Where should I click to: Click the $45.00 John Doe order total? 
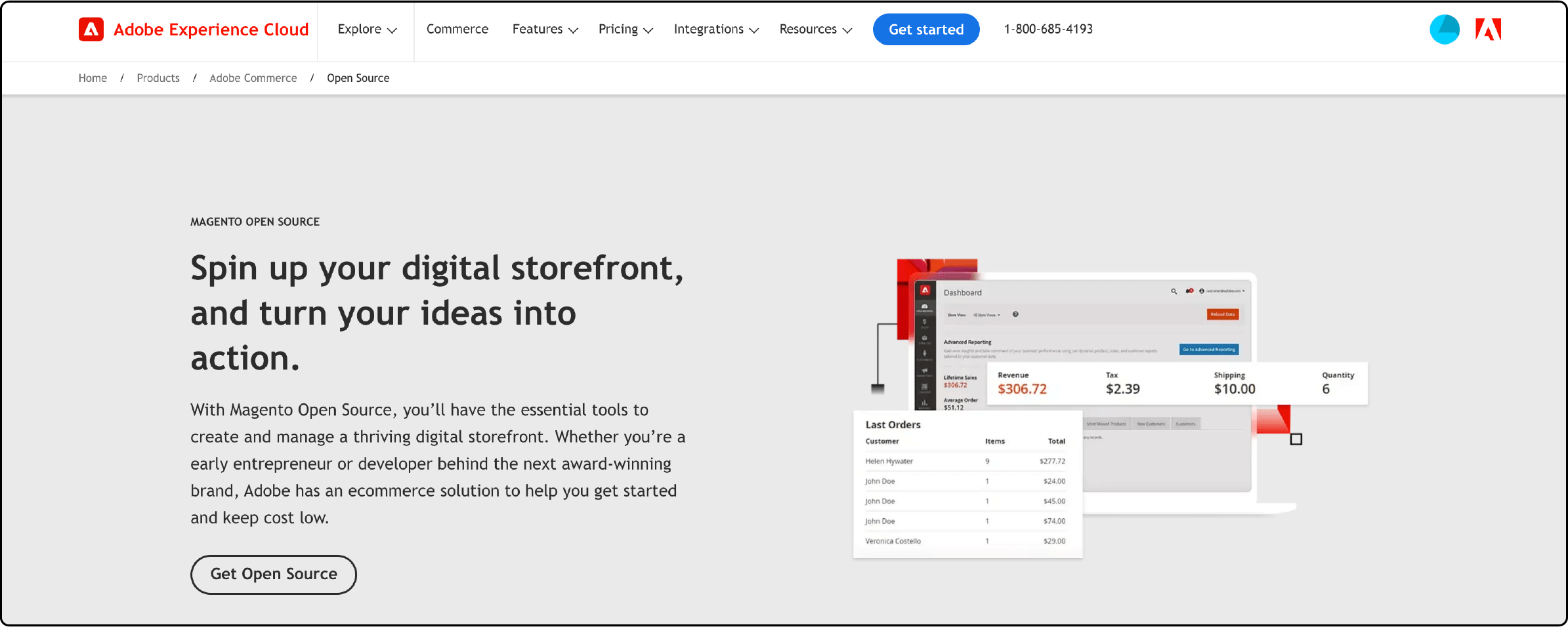pyautogui.click(x=1054, y=501)
